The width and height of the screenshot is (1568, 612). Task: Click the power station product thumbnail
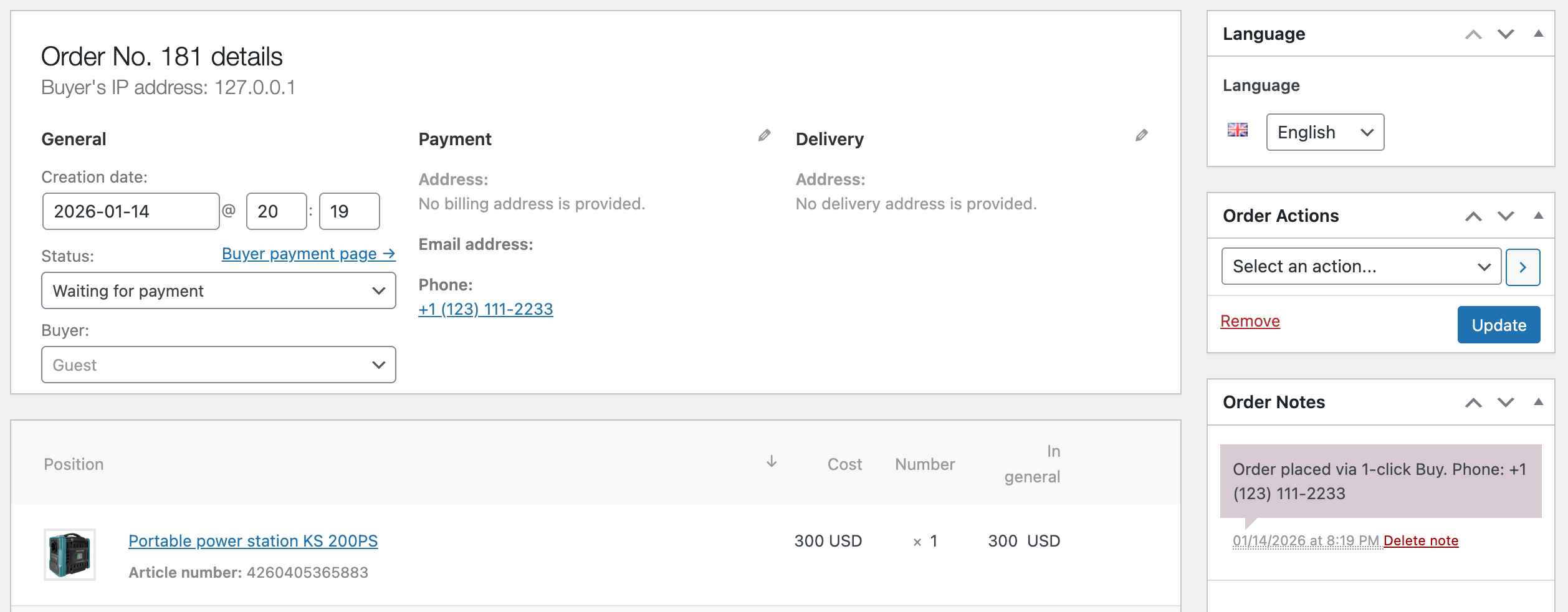coord(70,555)
